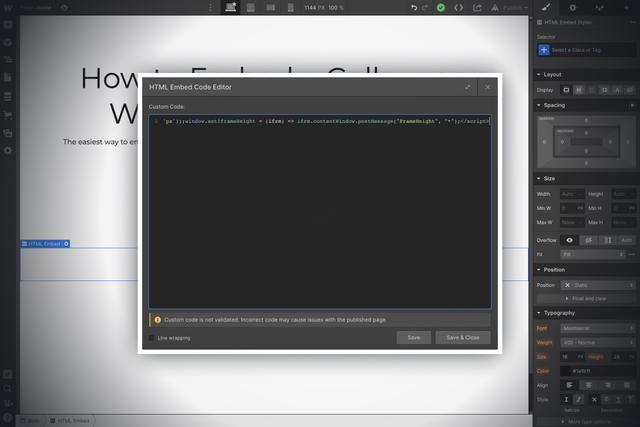Screen dimensions: 640x427
Task: Set overflow to visible eye icon
Action: click(570, 240)
